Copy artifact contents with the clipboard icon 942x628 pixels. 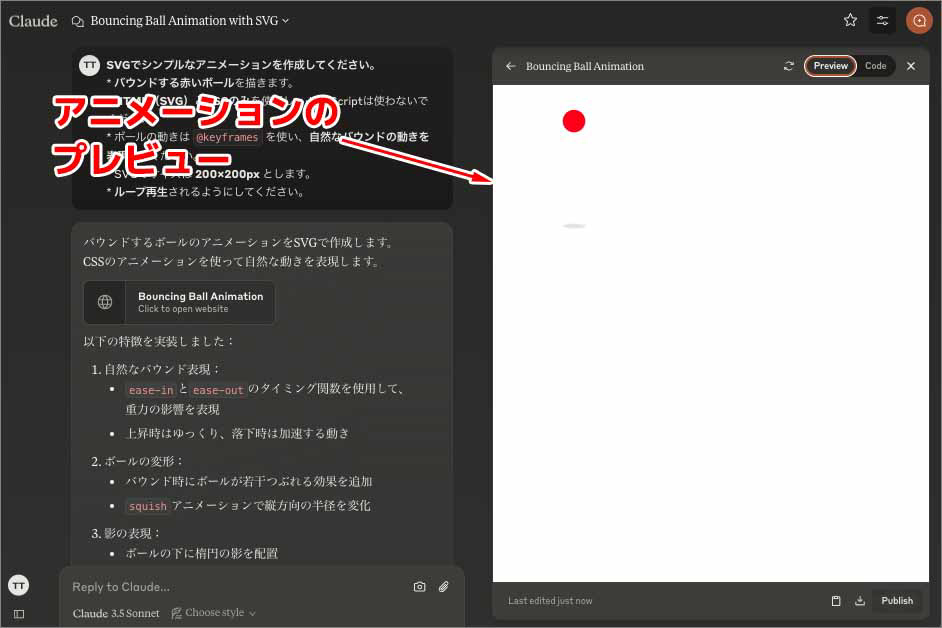point(836,601)
